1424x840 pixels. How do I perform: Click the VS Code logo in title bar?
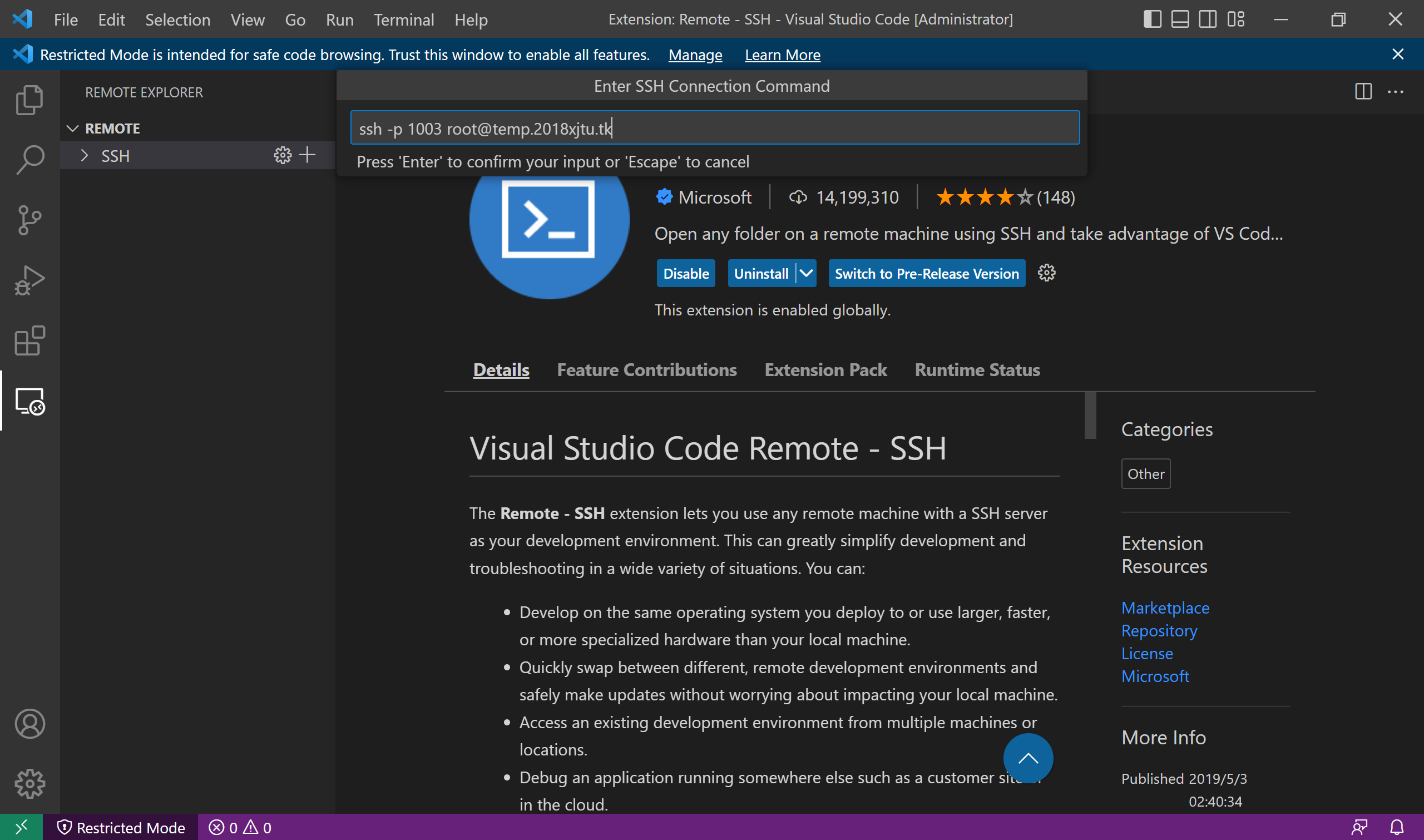point(23,19)
